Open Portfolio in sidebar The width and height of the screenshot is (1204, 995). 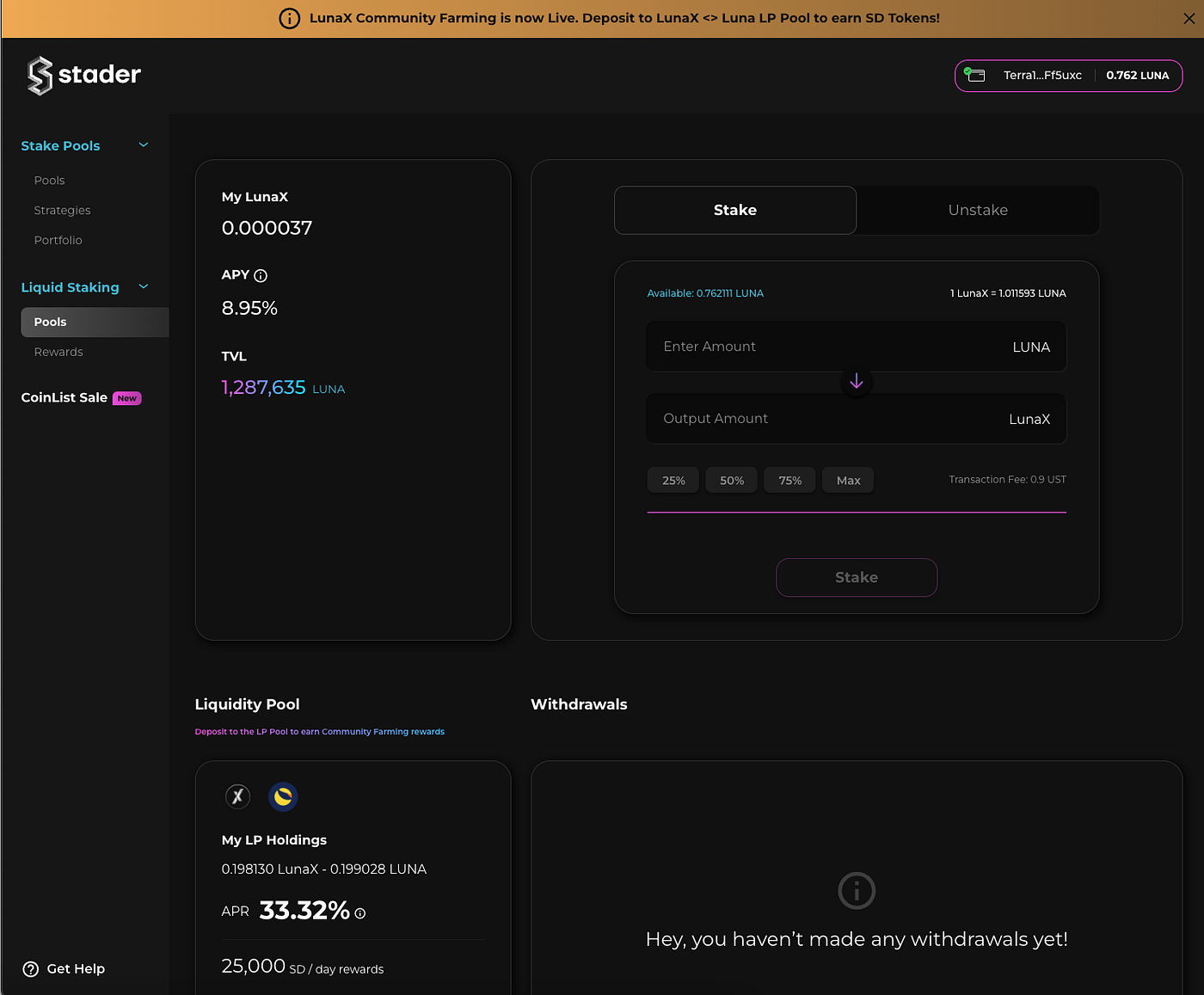click(58, 241)
